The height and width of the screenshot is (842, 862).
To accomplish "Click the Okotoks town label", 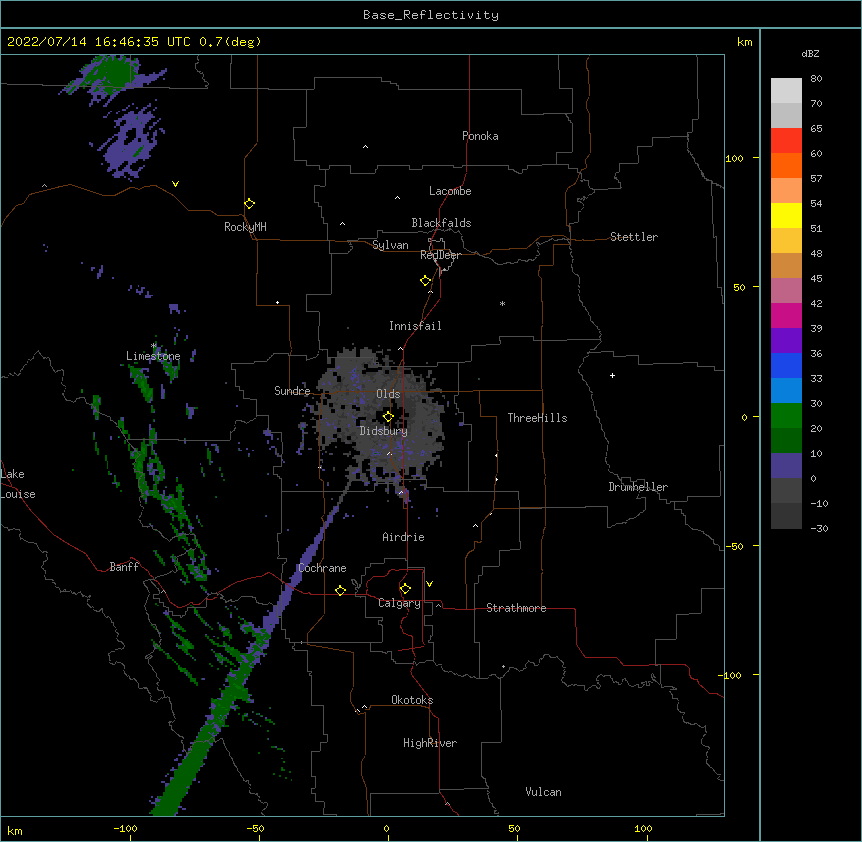I will (x=412, y=700).
